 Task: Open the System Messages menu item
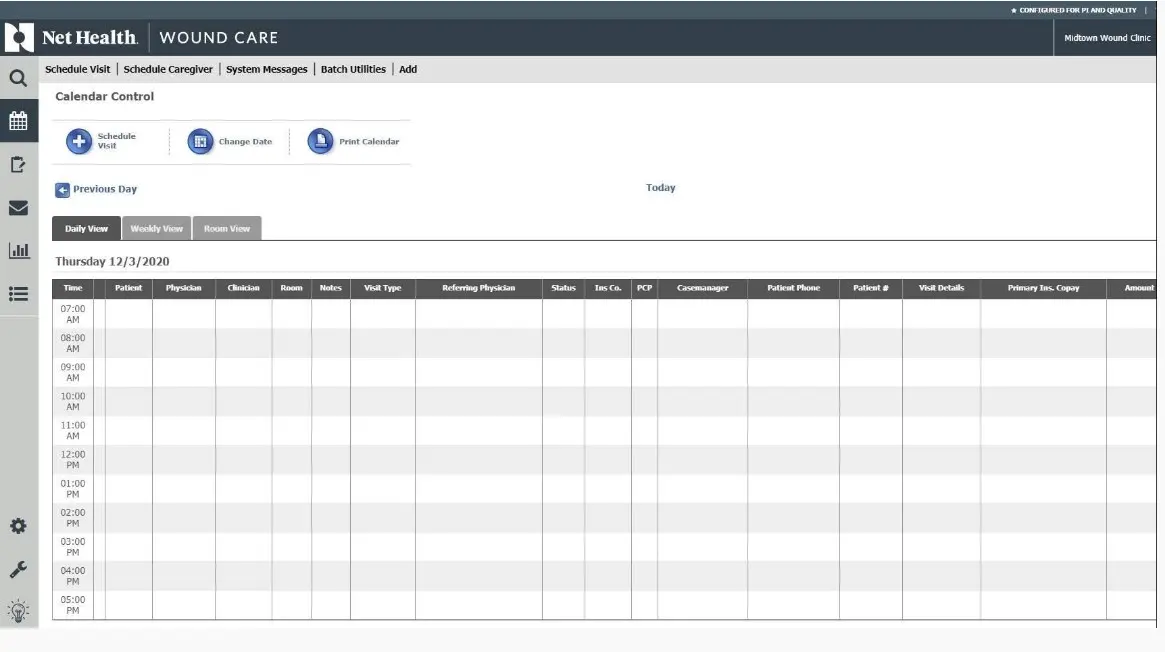tap(265, 69)
